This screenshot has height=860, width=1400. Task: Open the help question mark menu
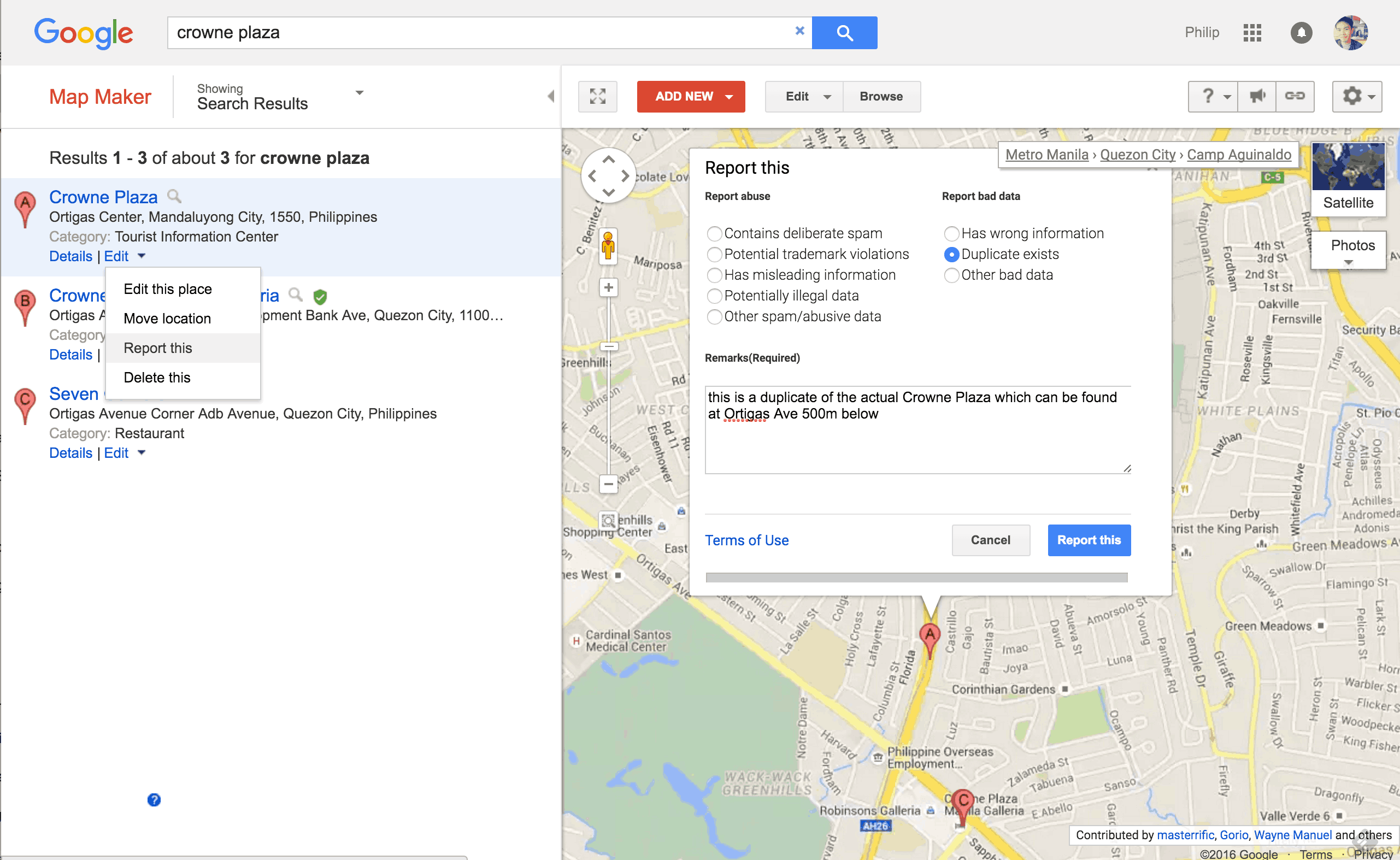pos(1213,96)
